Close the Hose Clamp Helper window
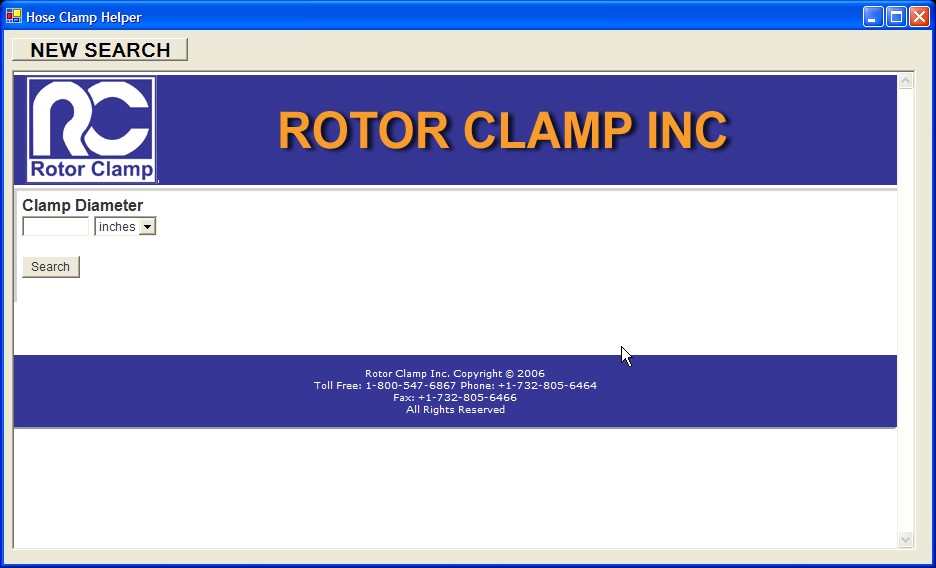This screenshot has height=568, width=936. tap(919, 17)
